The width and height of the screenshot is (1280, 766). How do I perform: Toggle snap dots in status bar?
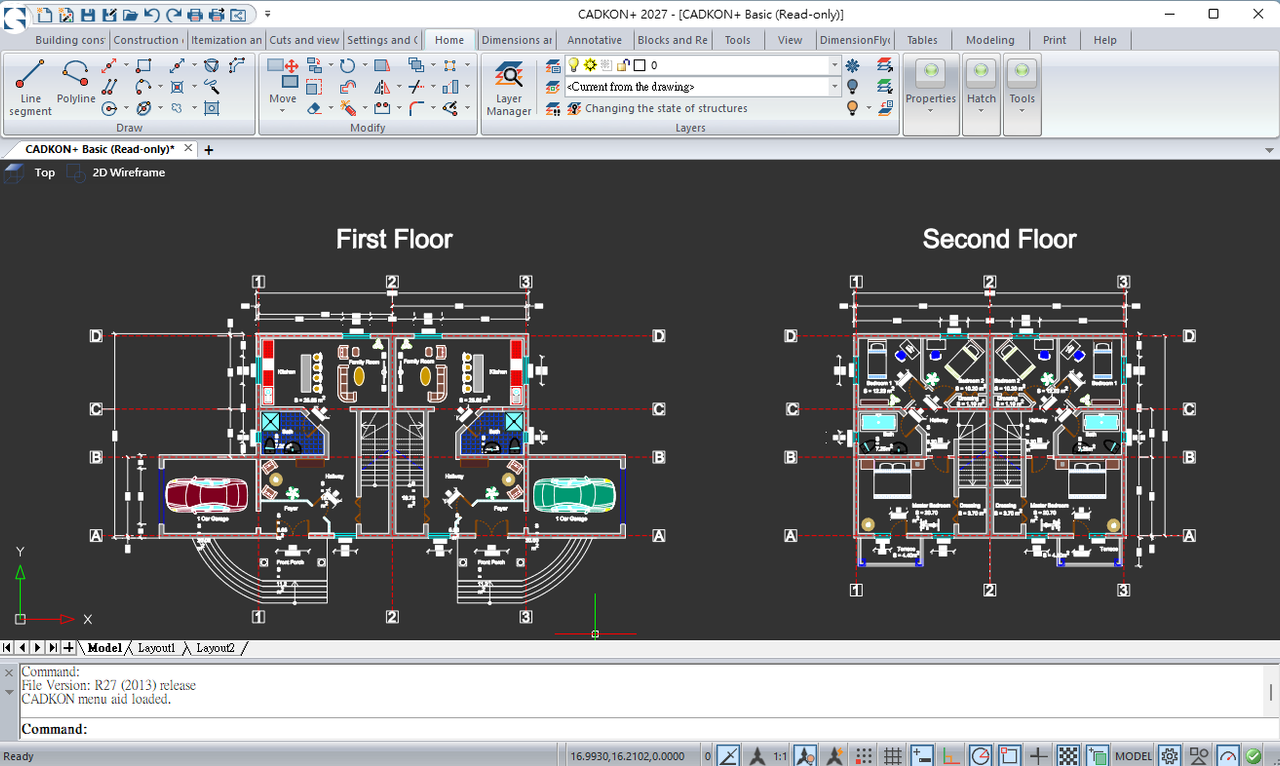[x=863, y=755]
